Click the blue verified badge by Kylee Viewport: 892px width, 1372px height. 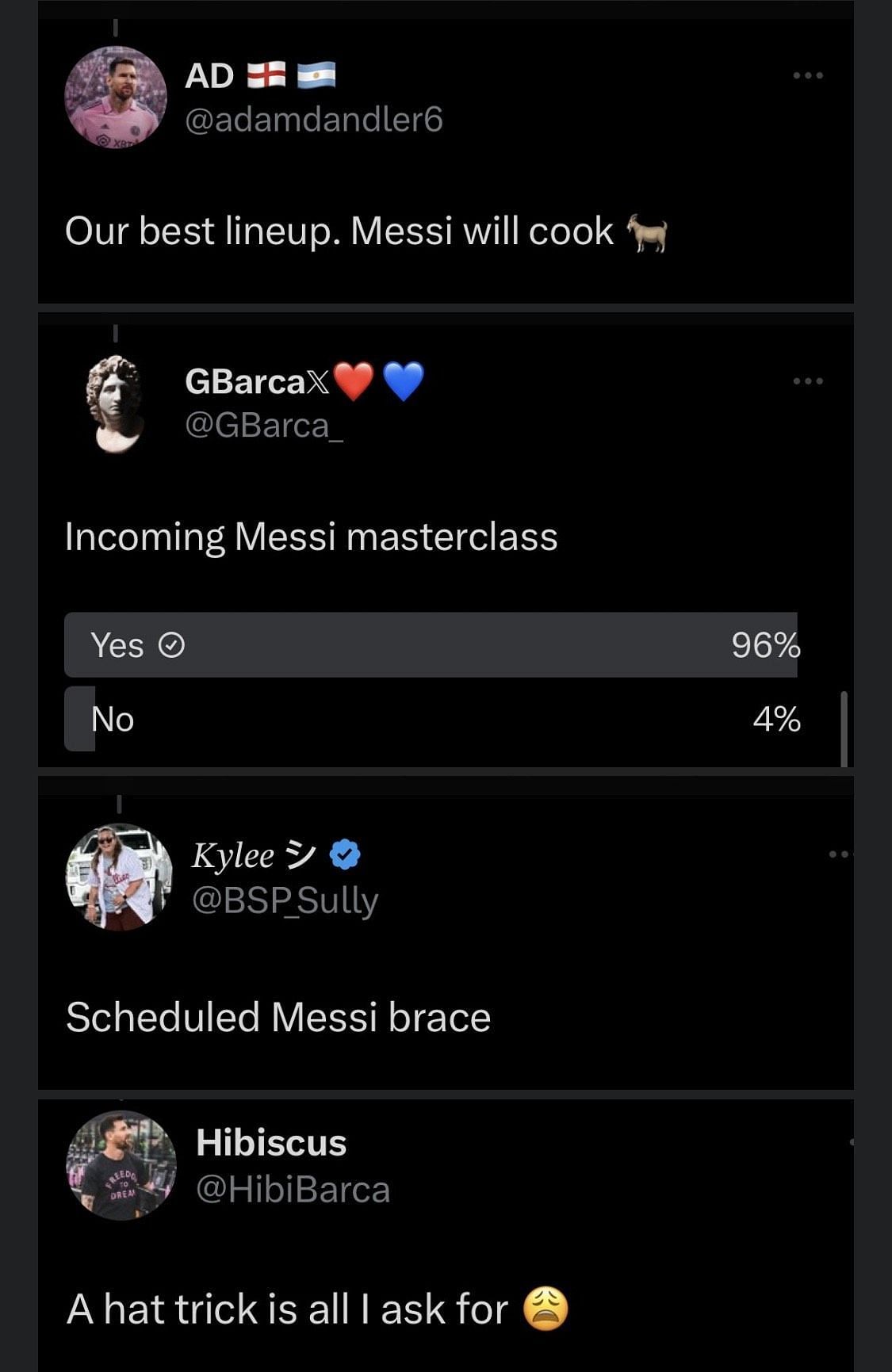click(345, 854)
